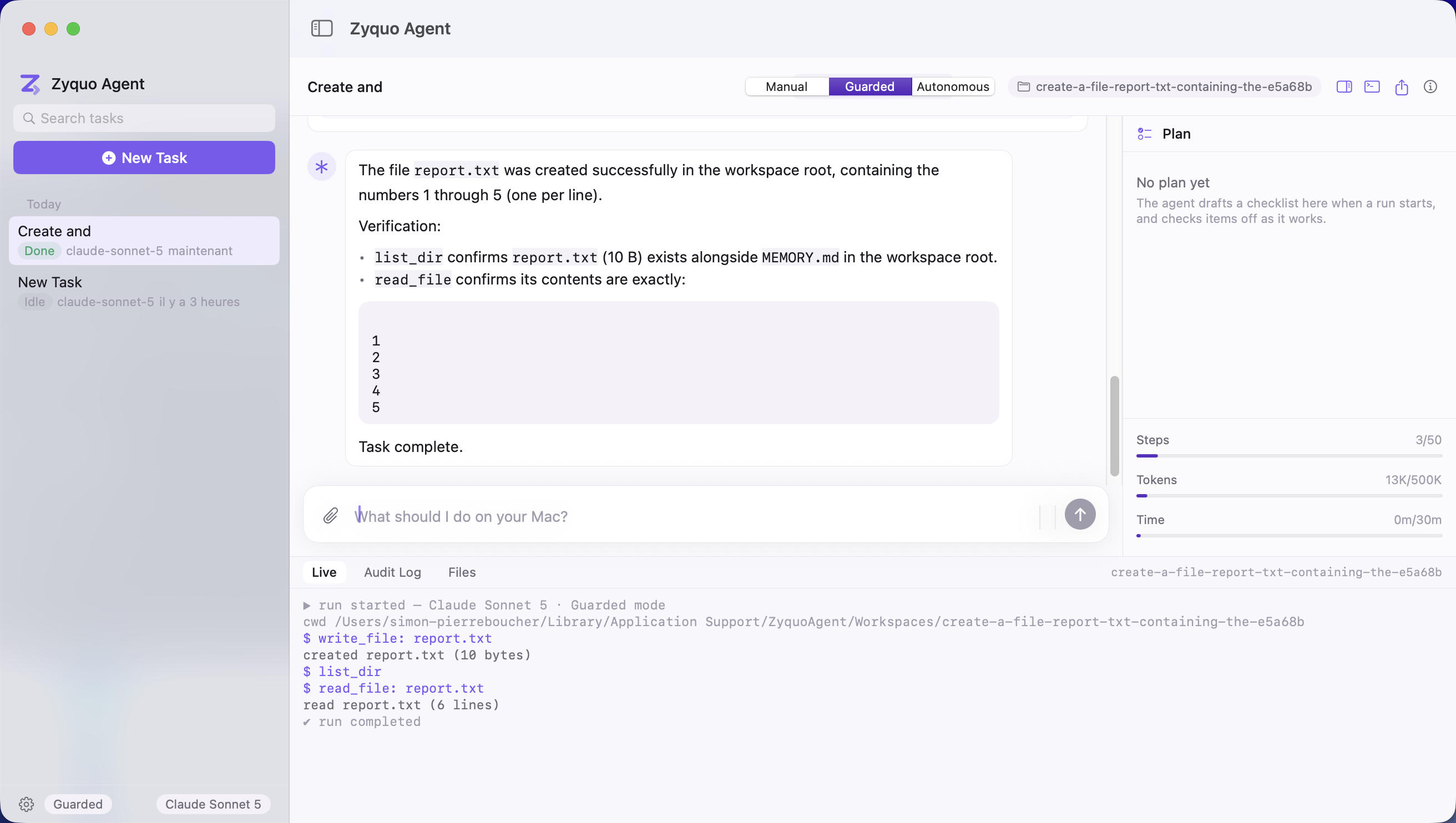This screenshot has width=1456, height=823.
Task: Click the 'run completed' log line
Action: pos(362,722)
